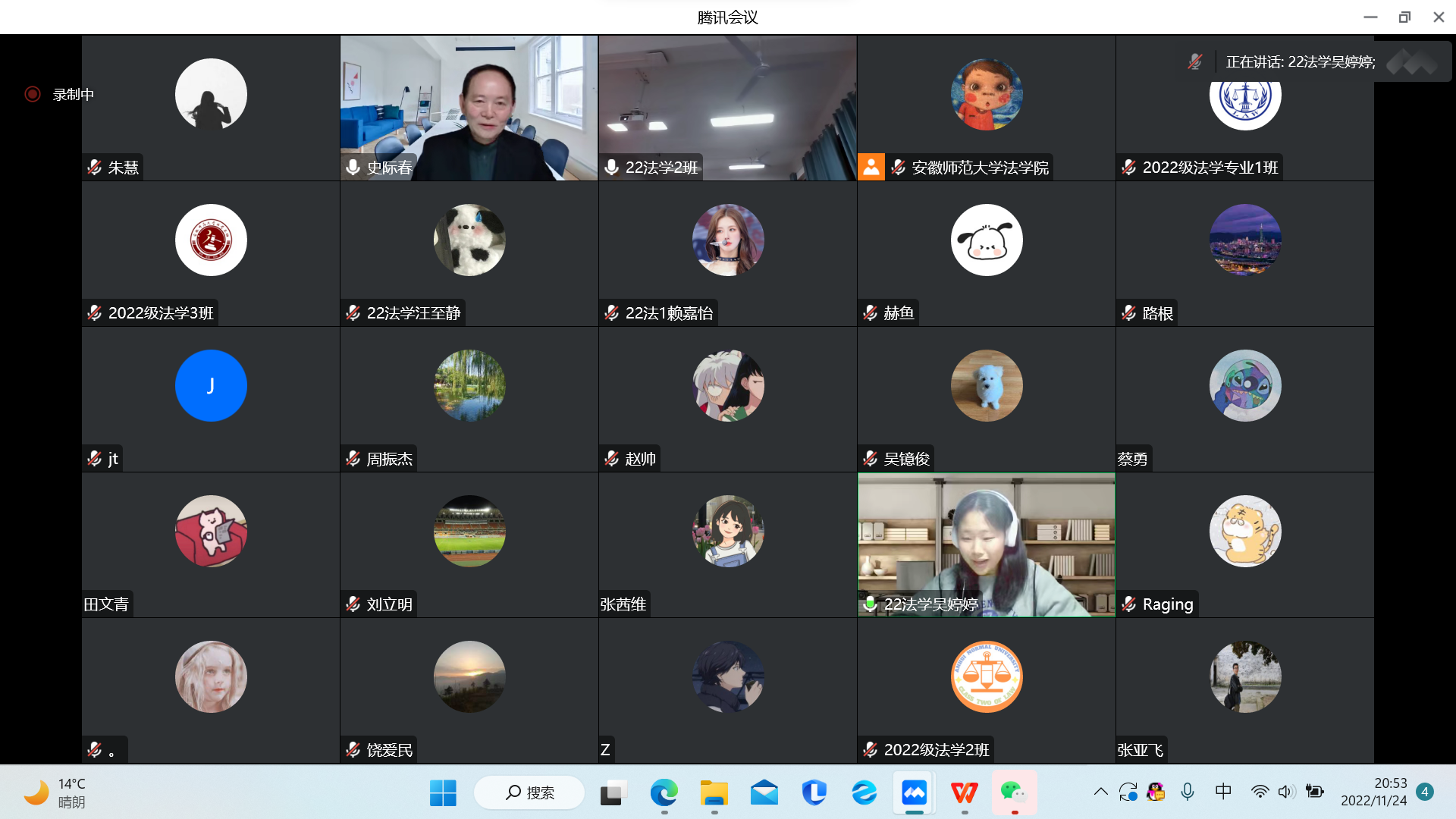
Task: Click the muted mic icon beside 朱慧
Action: pyautogui.click(x=95, y=168)
